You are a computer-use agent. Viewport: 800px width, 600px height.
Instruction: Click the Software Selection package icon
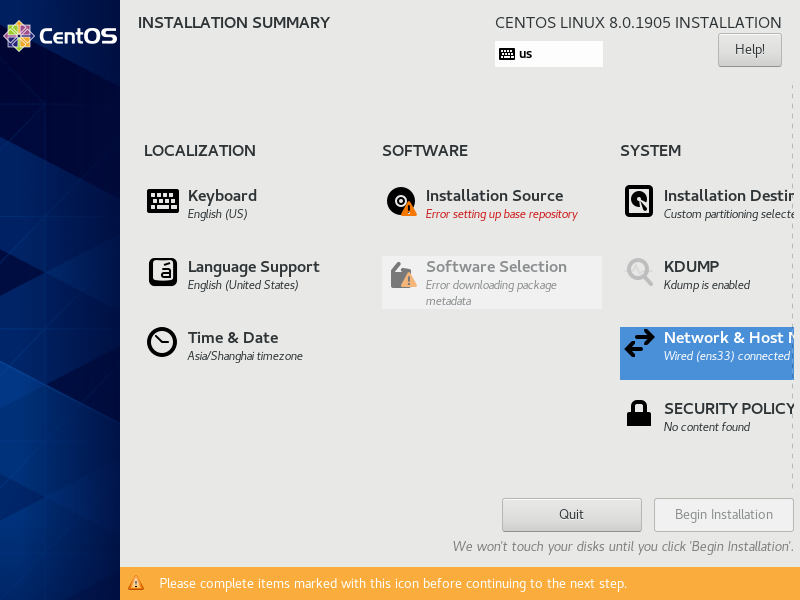tap(403, 275)
